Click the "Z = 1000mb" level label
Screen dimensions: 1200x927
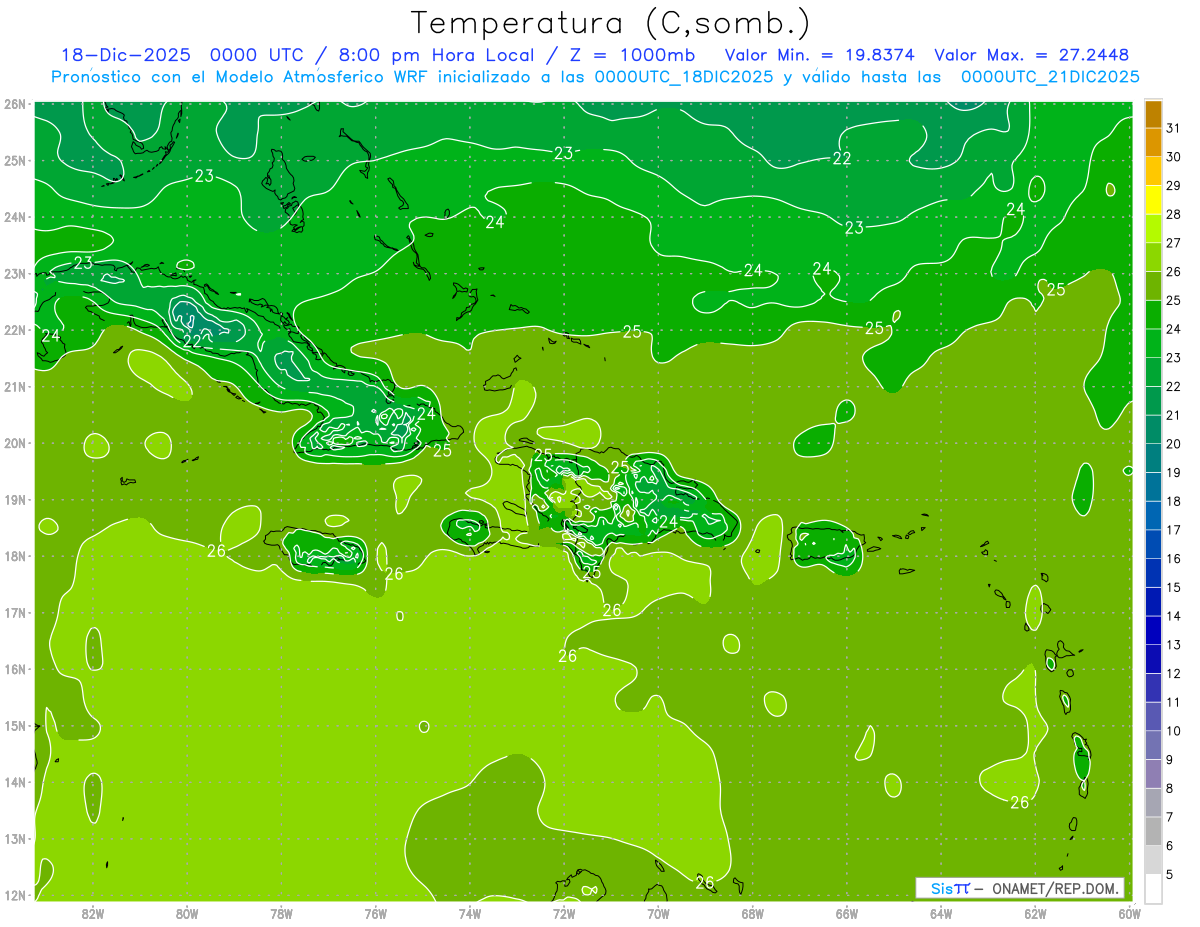coord(632,55)
